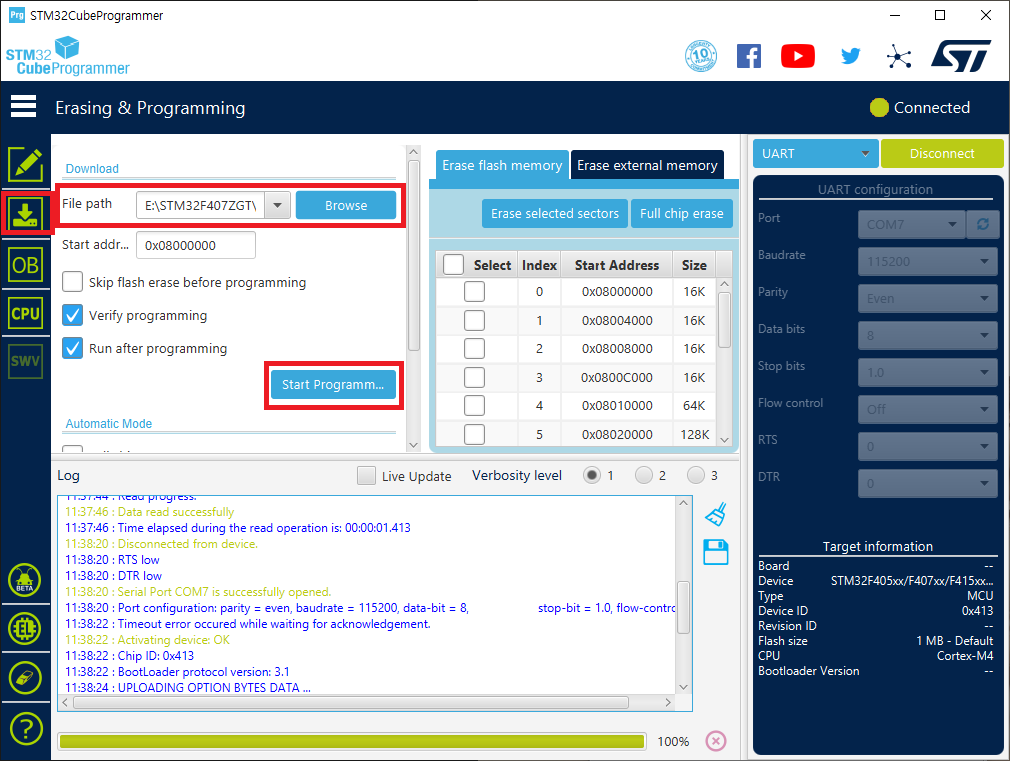Set verbosity level to 2
Screen dimensions: 1010x761
pos(643,476)
